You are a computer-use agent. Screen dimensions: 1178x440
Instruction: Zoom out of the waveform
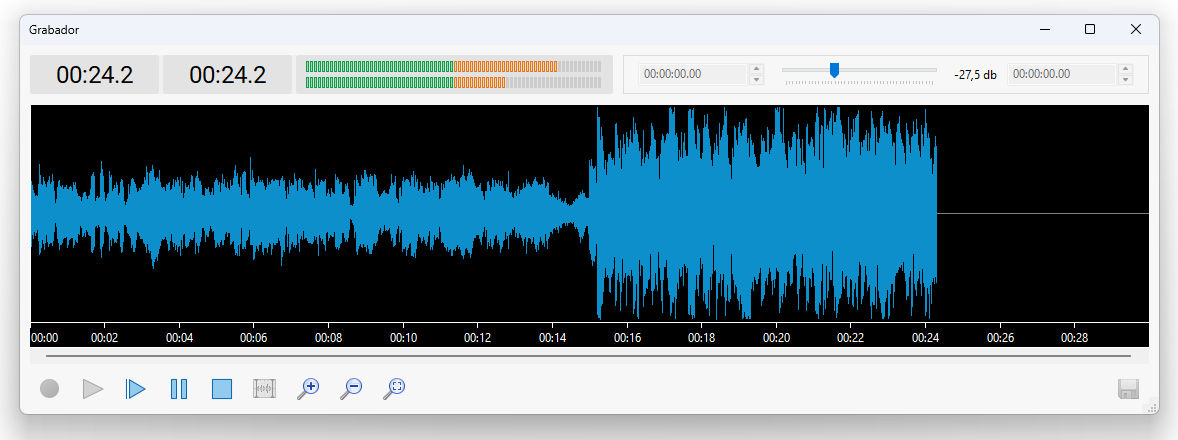click(351, 389)
